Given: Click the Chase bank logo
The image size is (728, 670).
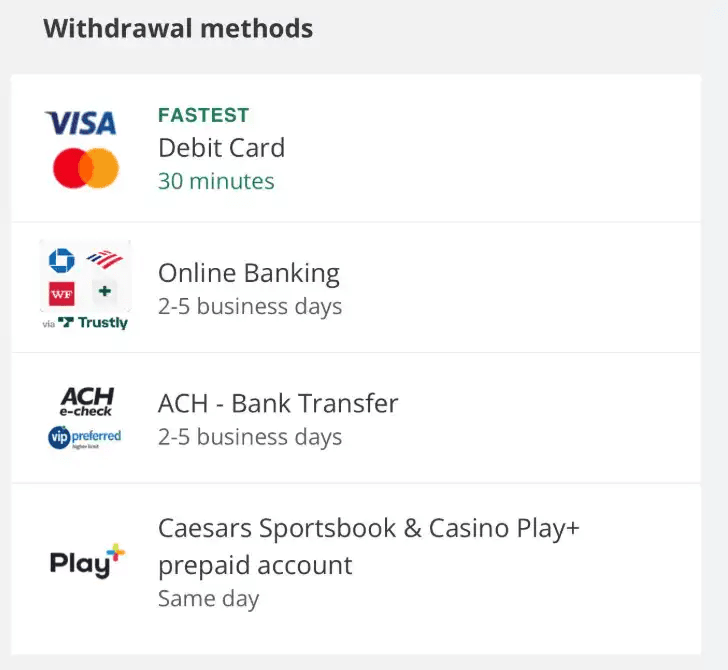Looking at the screenshot, I should (62, 260).
